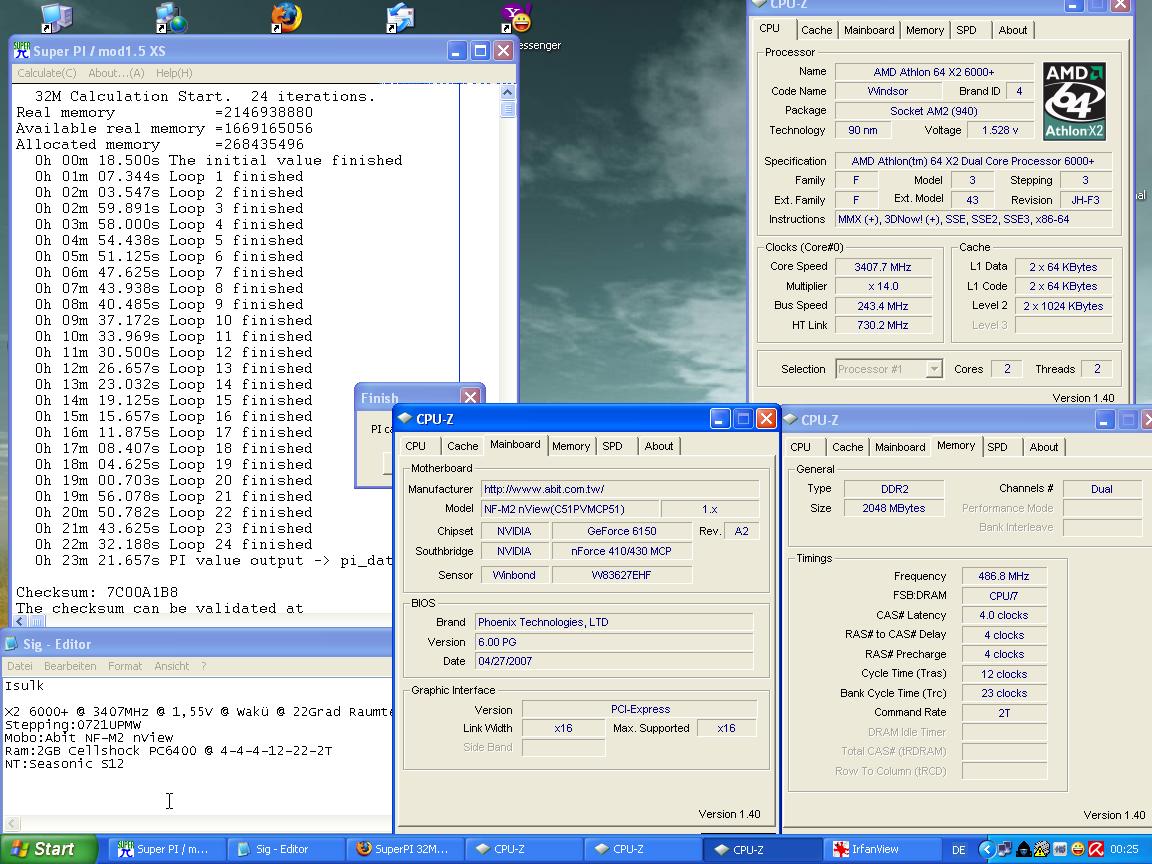Select Memory tab in CPU-Z Mainboard window
This screenshot has height=864, width=1152.
tap(571, 446)
